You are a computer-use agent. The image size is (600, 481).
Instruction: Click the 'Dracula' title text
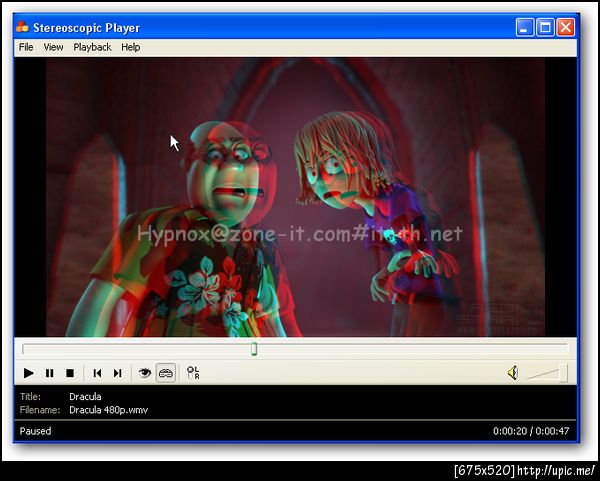[85, 396]
